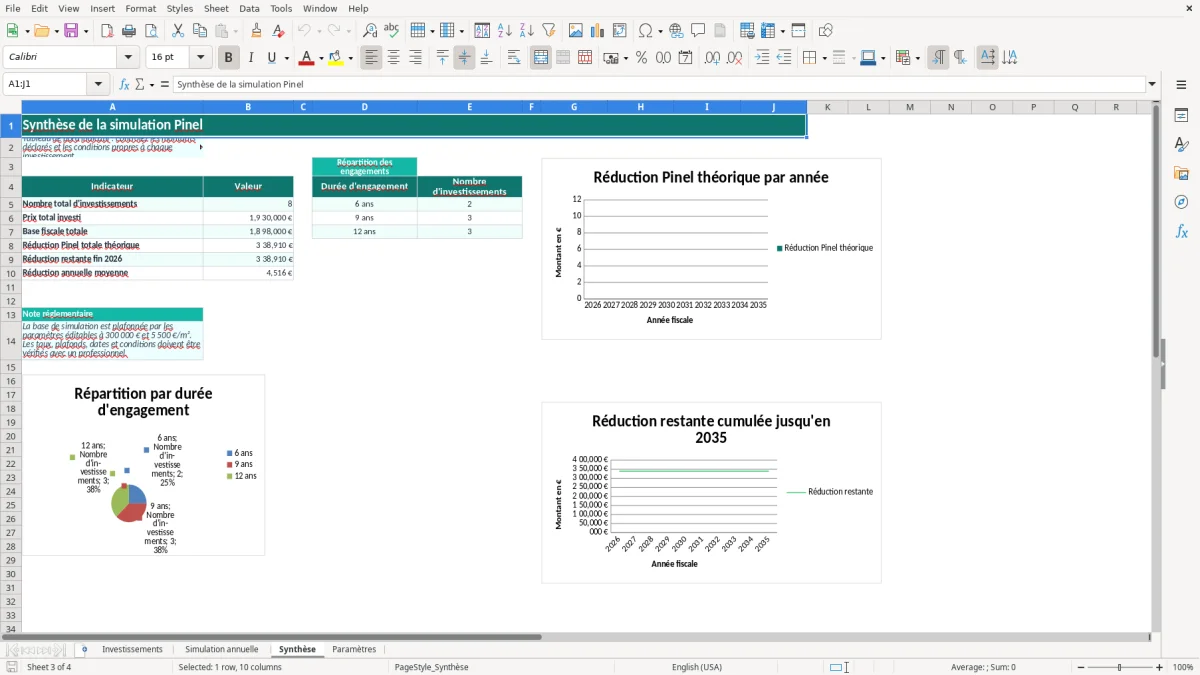1200x675 pixels.
Task: Format cells as percent
Action: [642, 58]
